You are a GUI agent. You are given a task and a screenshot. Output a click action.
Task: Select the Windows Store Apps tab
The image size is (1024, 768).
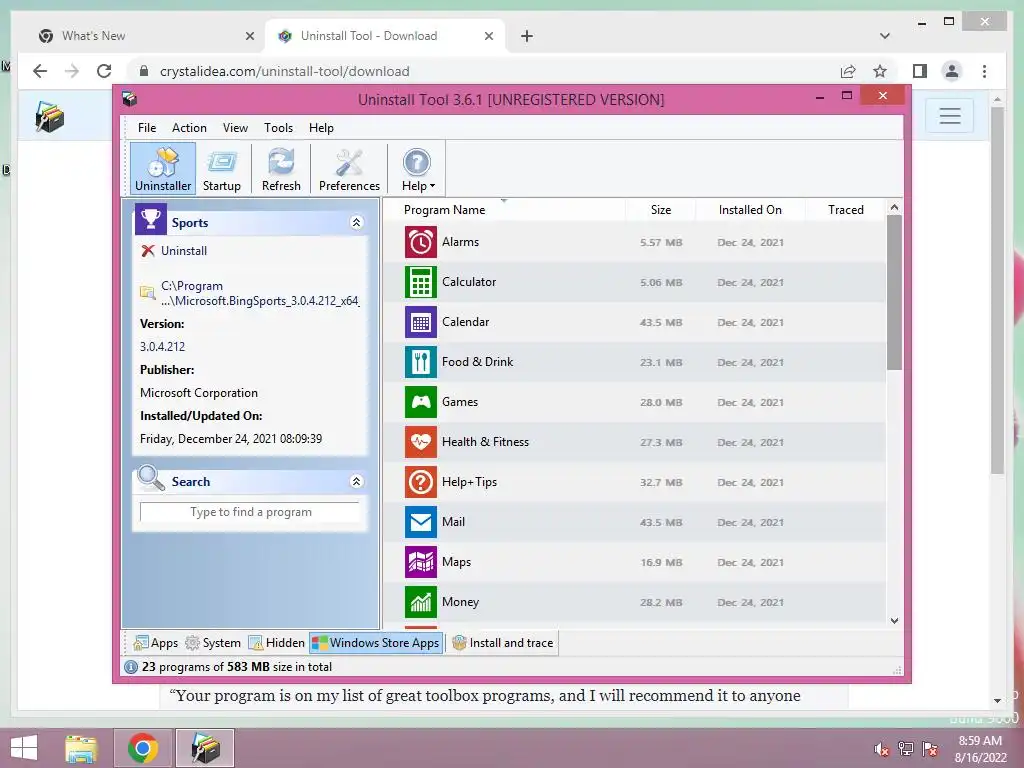376,643
